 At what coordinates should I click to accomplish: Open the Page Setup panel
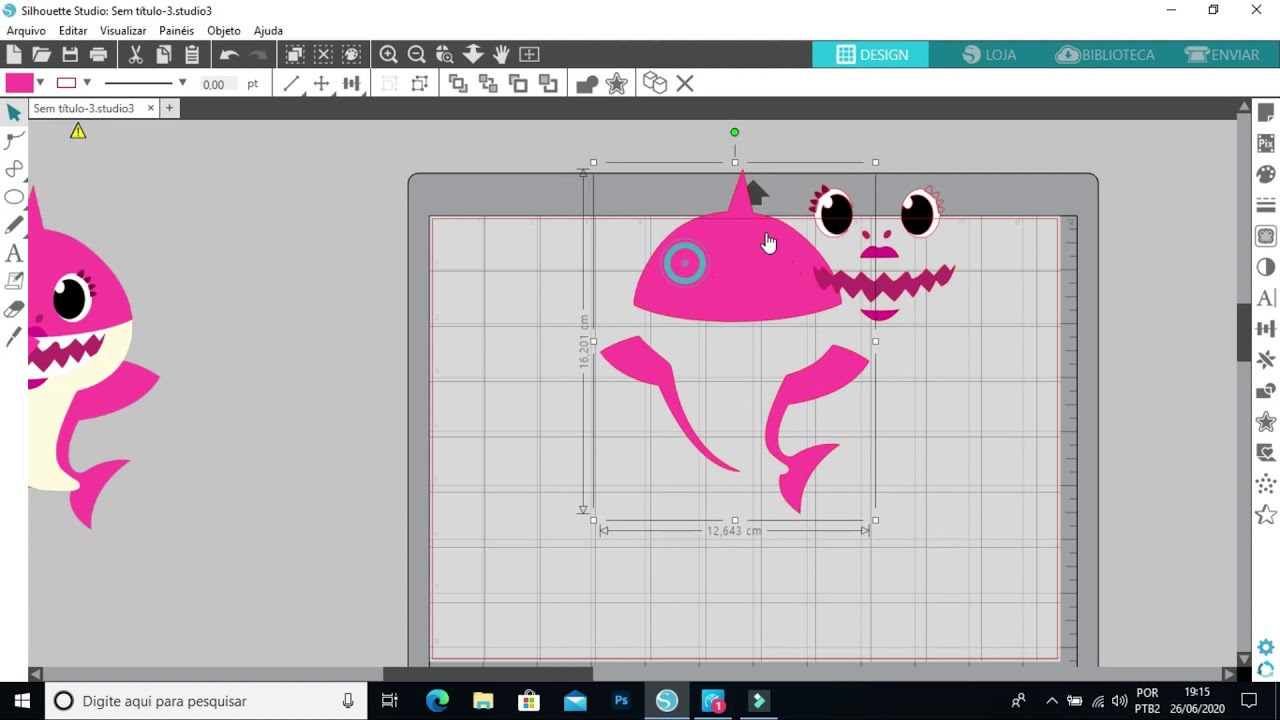1266,113
